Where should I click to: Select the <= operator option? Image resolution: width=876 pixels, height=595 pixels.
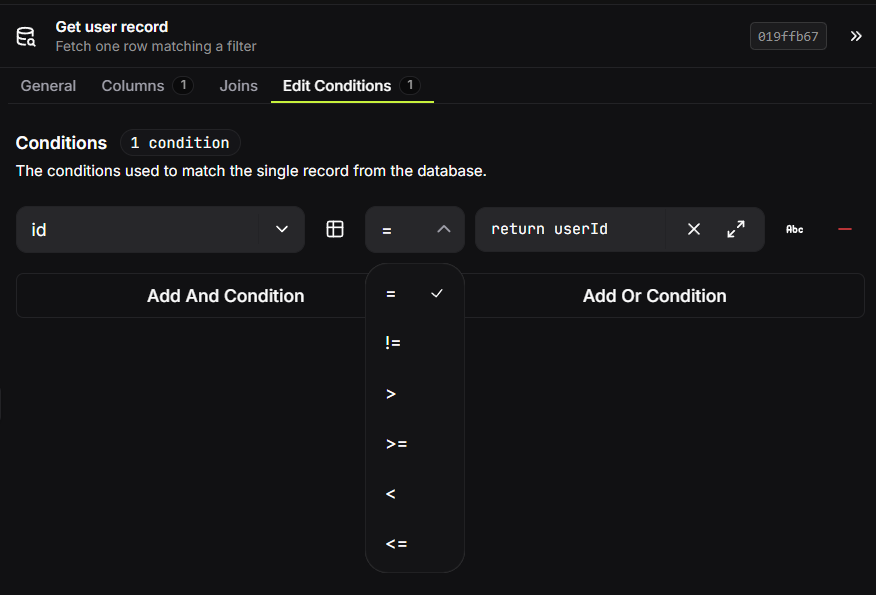pos(415,544)
